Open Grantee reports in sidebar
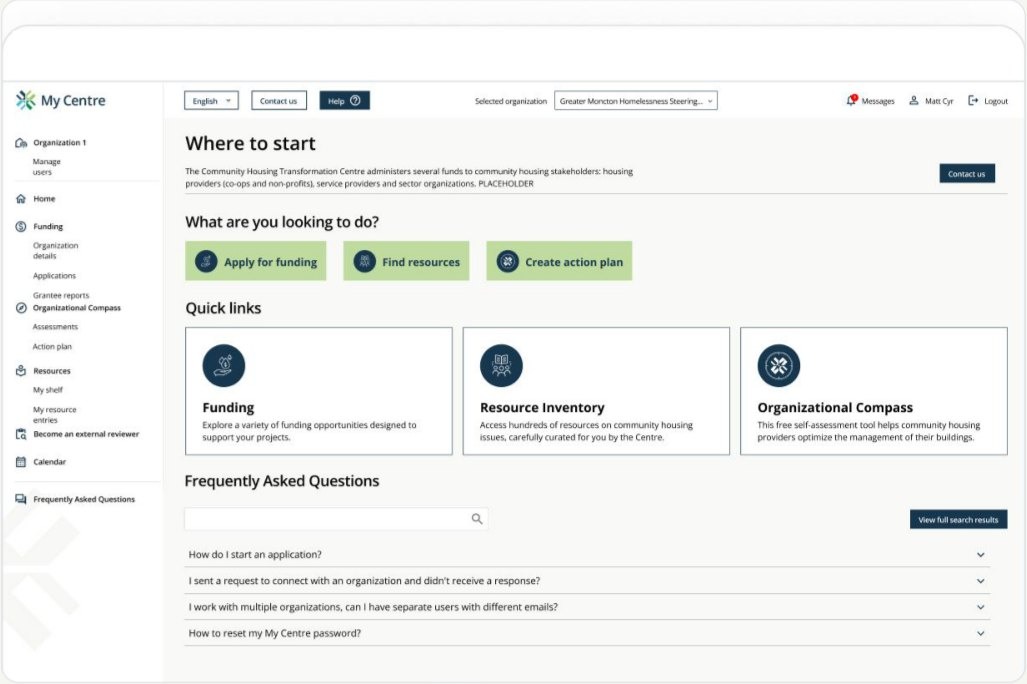Screen dimensions: 1027x684 point(61,295)
